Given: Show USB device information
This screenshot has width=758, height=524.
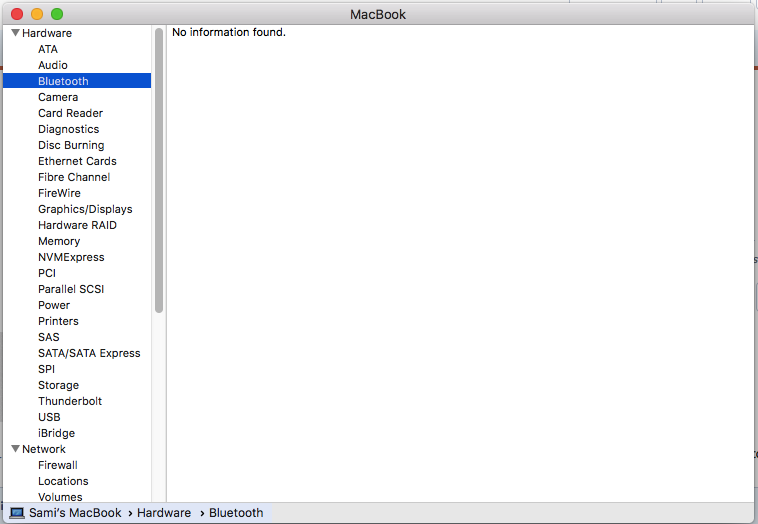Looking at the screenshot, I should [x=49, y=417].
